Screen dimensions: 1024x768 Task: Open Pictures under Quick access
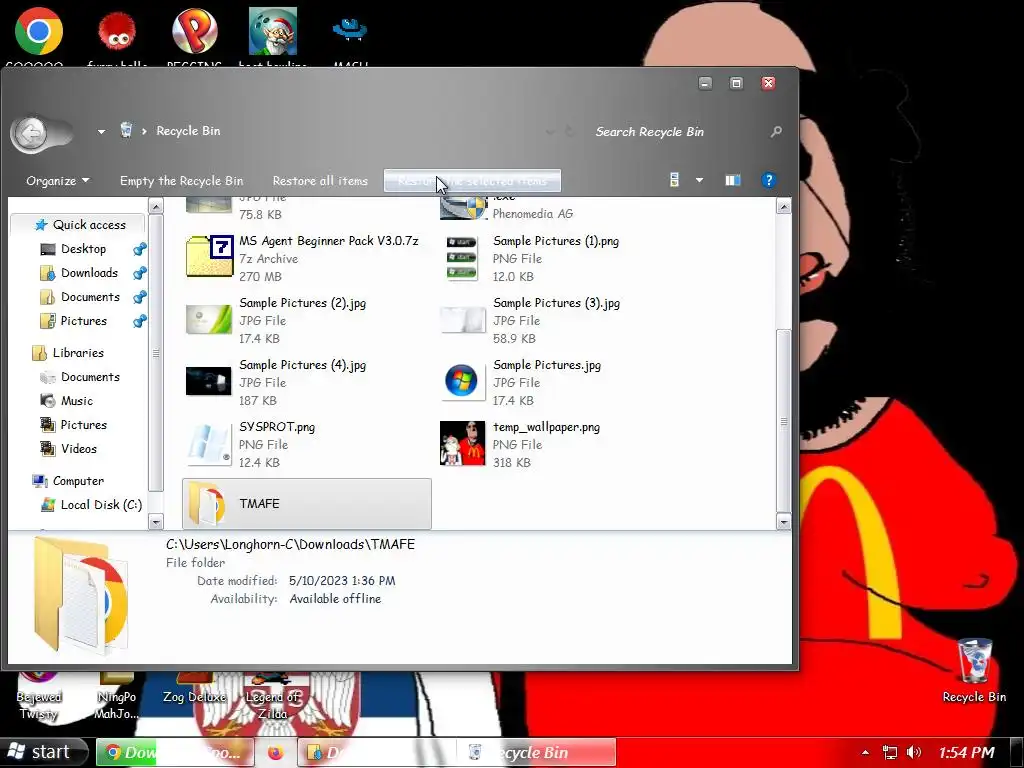point(83,321)
